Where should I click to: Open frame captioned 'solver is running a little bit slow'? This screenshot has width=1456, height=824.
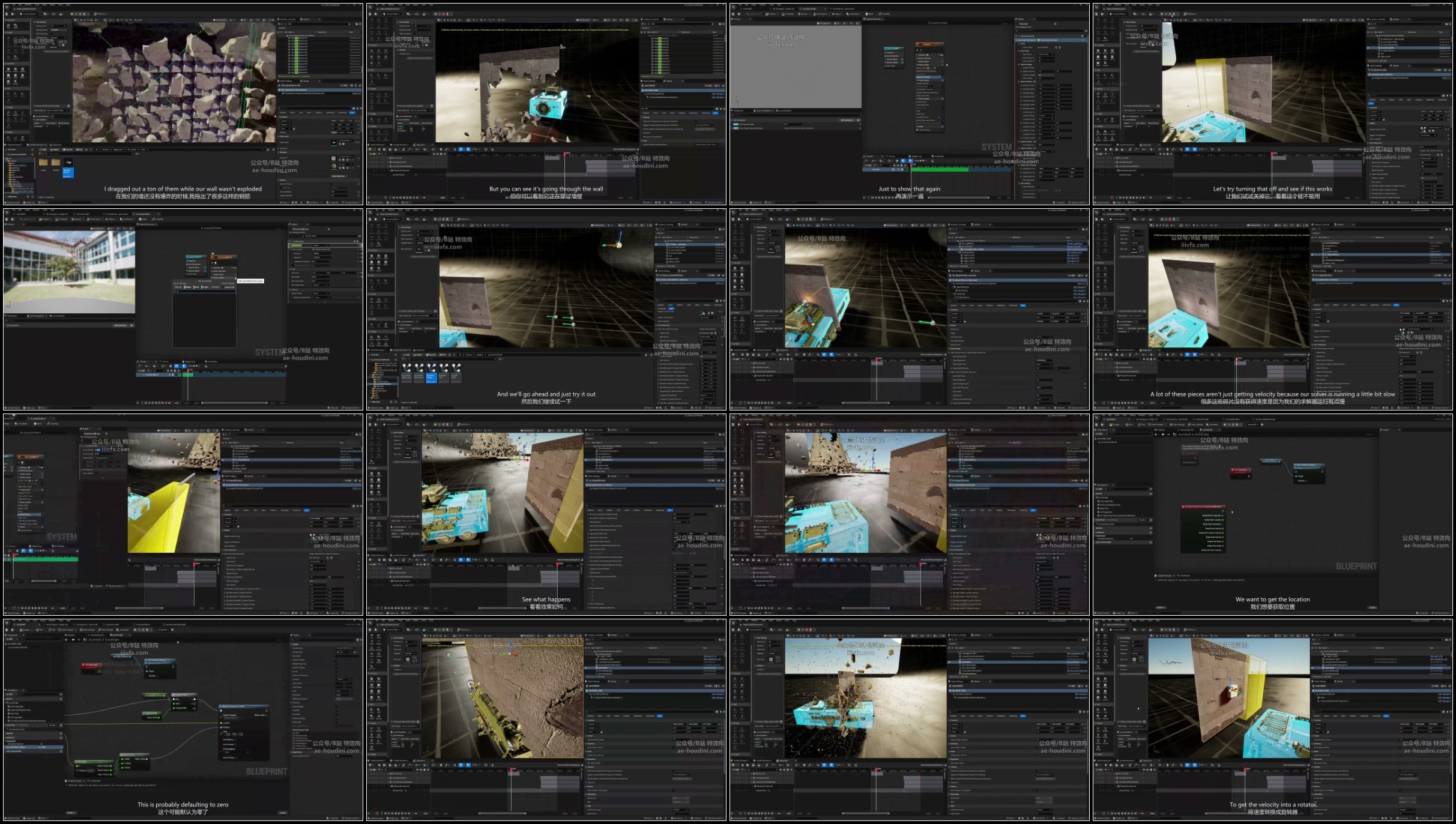point(1272,309)
